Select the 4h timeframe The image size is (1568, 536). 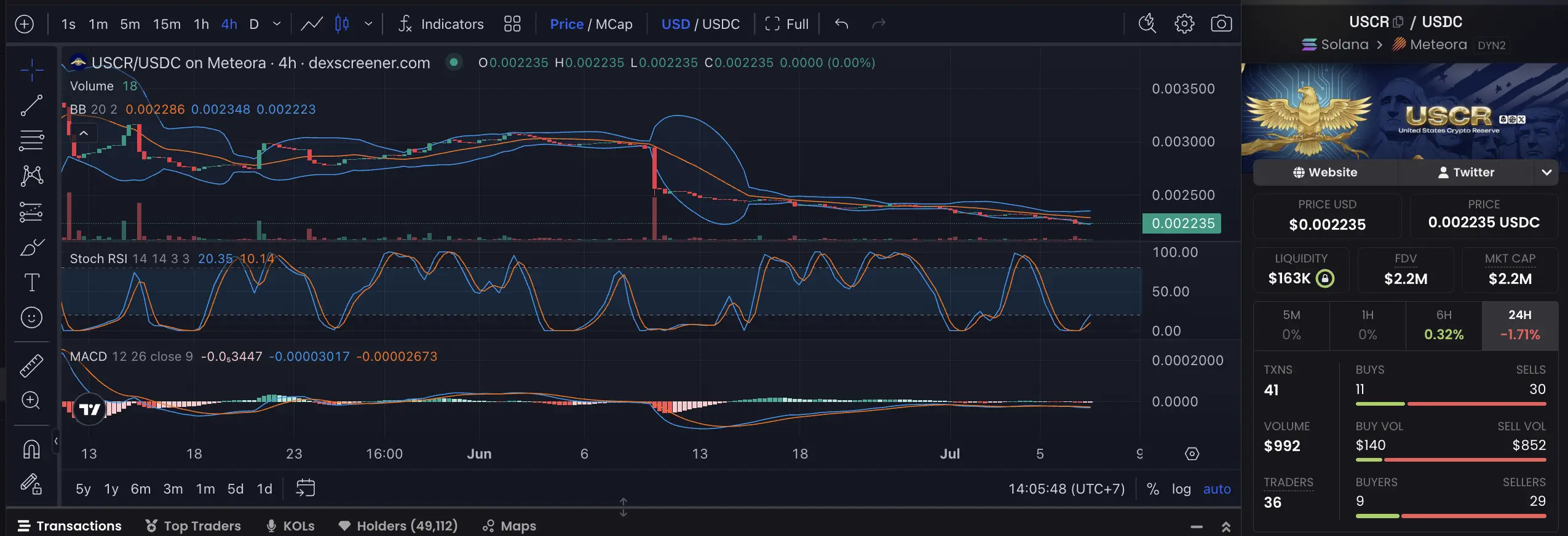point(229,24)
